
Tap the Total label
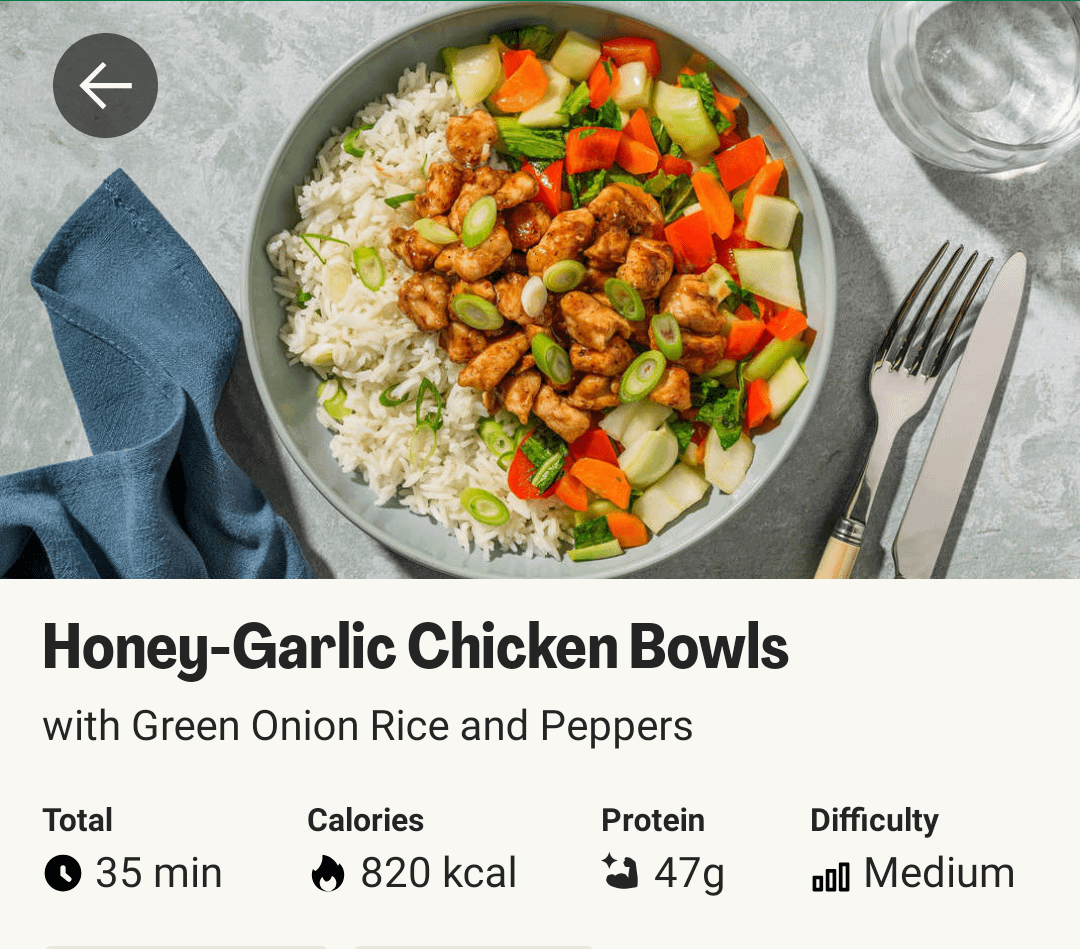pos(78,820)
